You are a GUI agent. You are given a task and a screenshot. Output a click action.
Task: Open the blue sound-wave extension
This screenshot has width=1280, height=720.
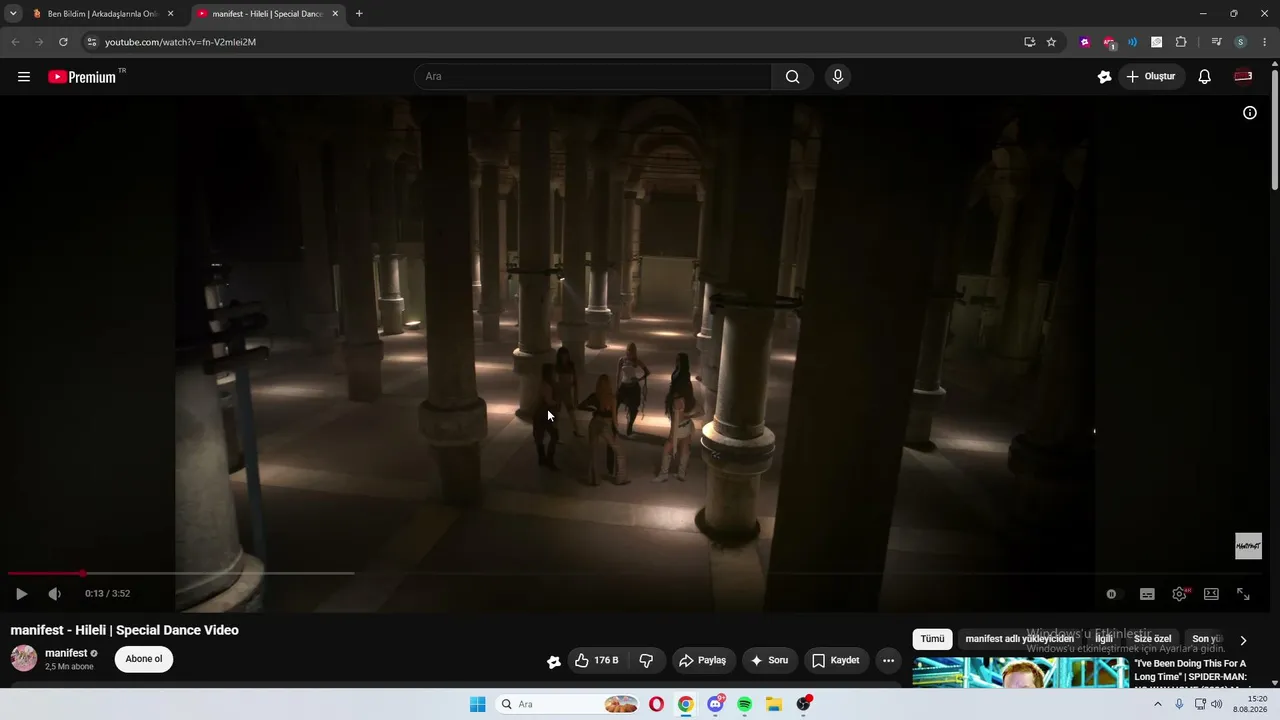pos(1132,42)
